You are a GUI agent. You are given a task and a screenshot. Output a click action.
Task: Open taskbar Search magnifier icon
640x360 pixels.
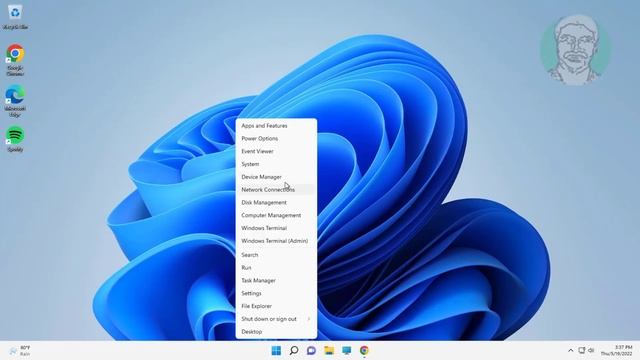pyautogui.click(x=294, y=350)
